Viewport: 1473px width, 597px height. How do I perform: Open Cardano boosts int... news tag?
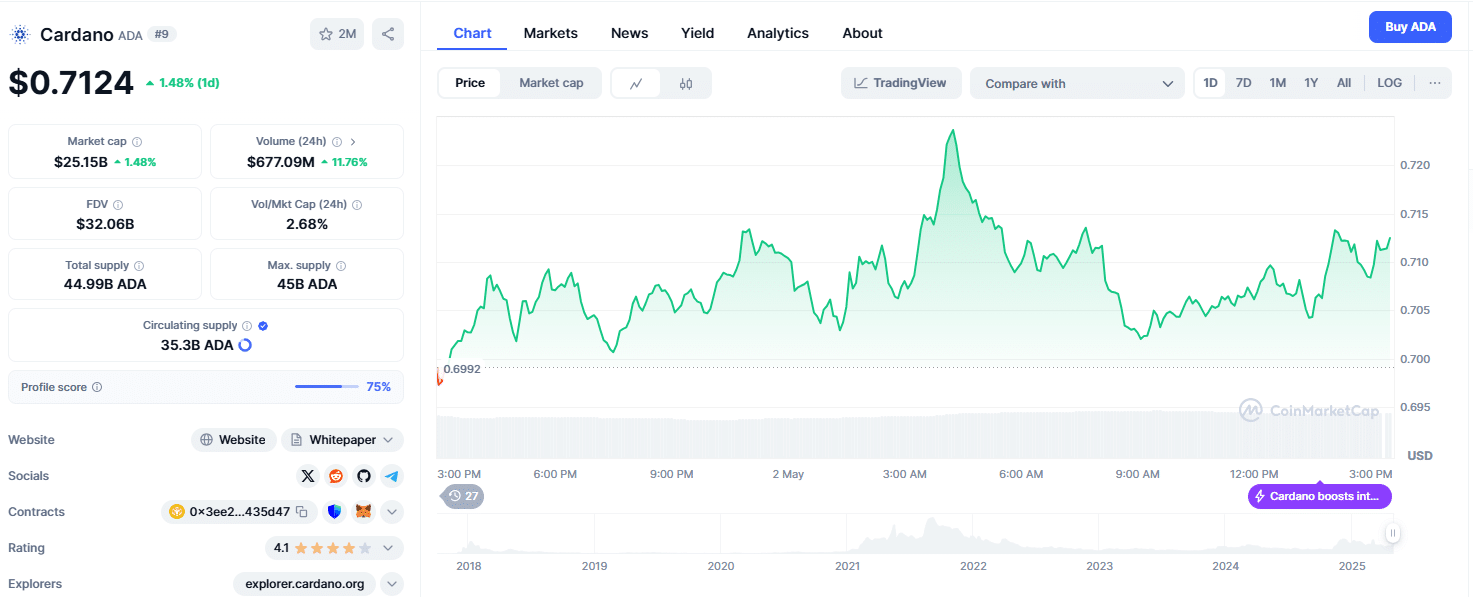1320,496
